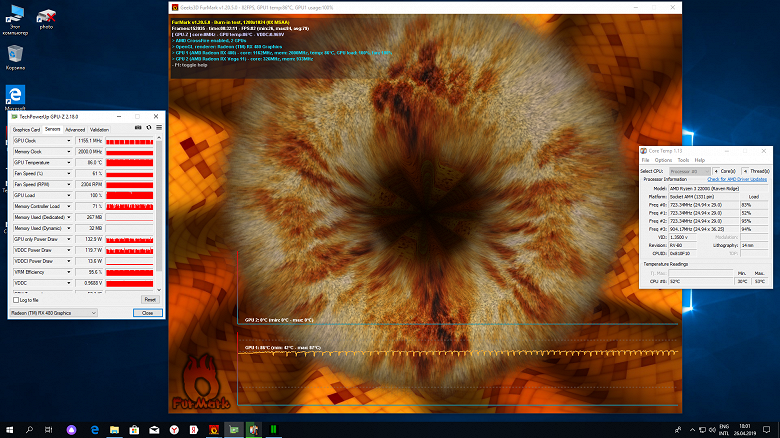780x438 pixels.
Task: Click Fan Speed value 2304 RPM
Action: tap(90, 185)
